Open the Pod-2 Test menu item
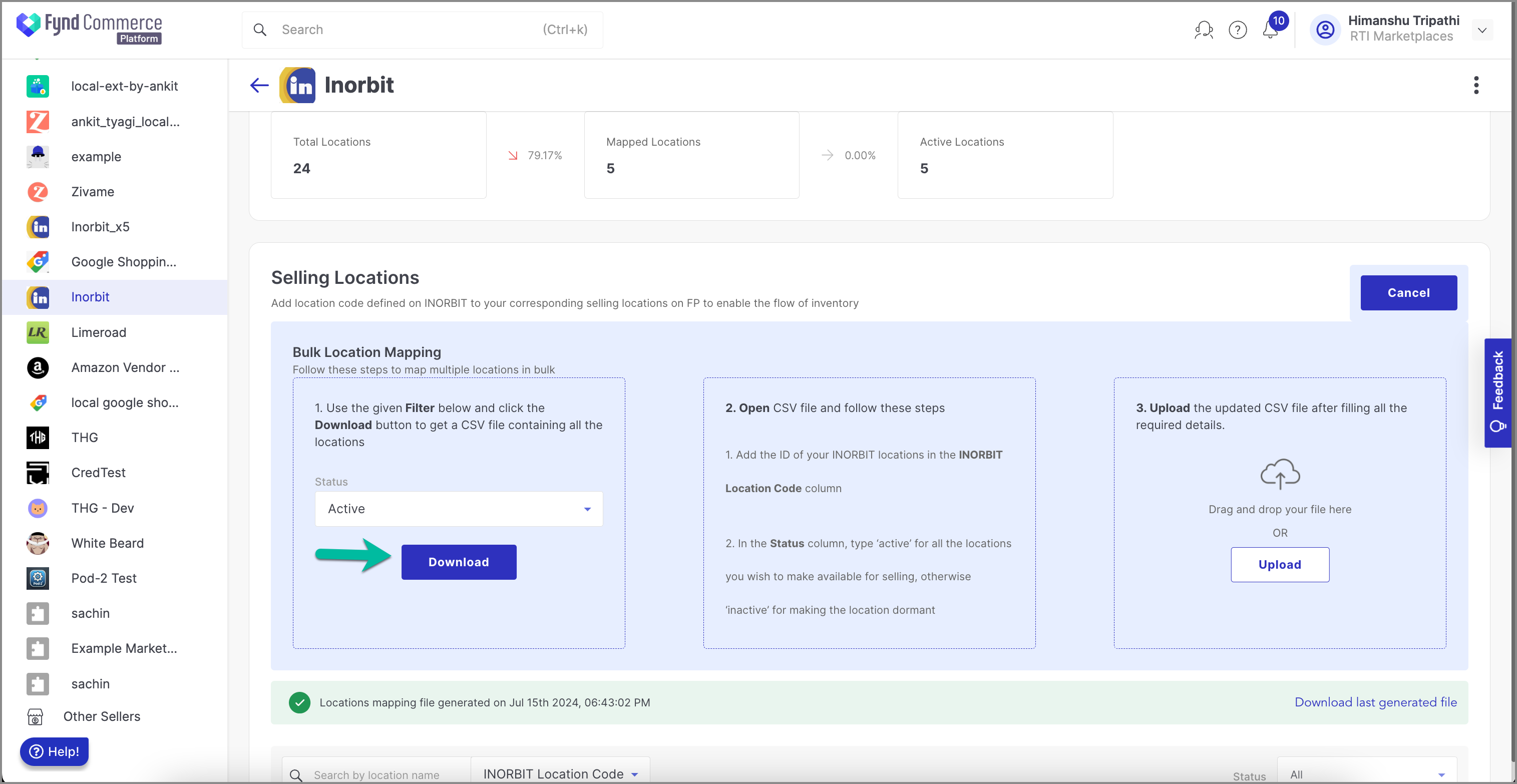Screen dimensions: 1517x784 pyautogui.click(x=115, y=578)
